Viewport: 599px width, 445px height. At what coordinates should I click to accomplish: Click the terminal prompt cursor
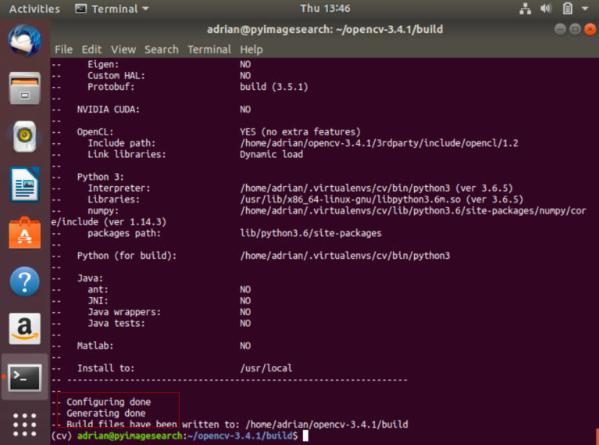tap(305, 436)
